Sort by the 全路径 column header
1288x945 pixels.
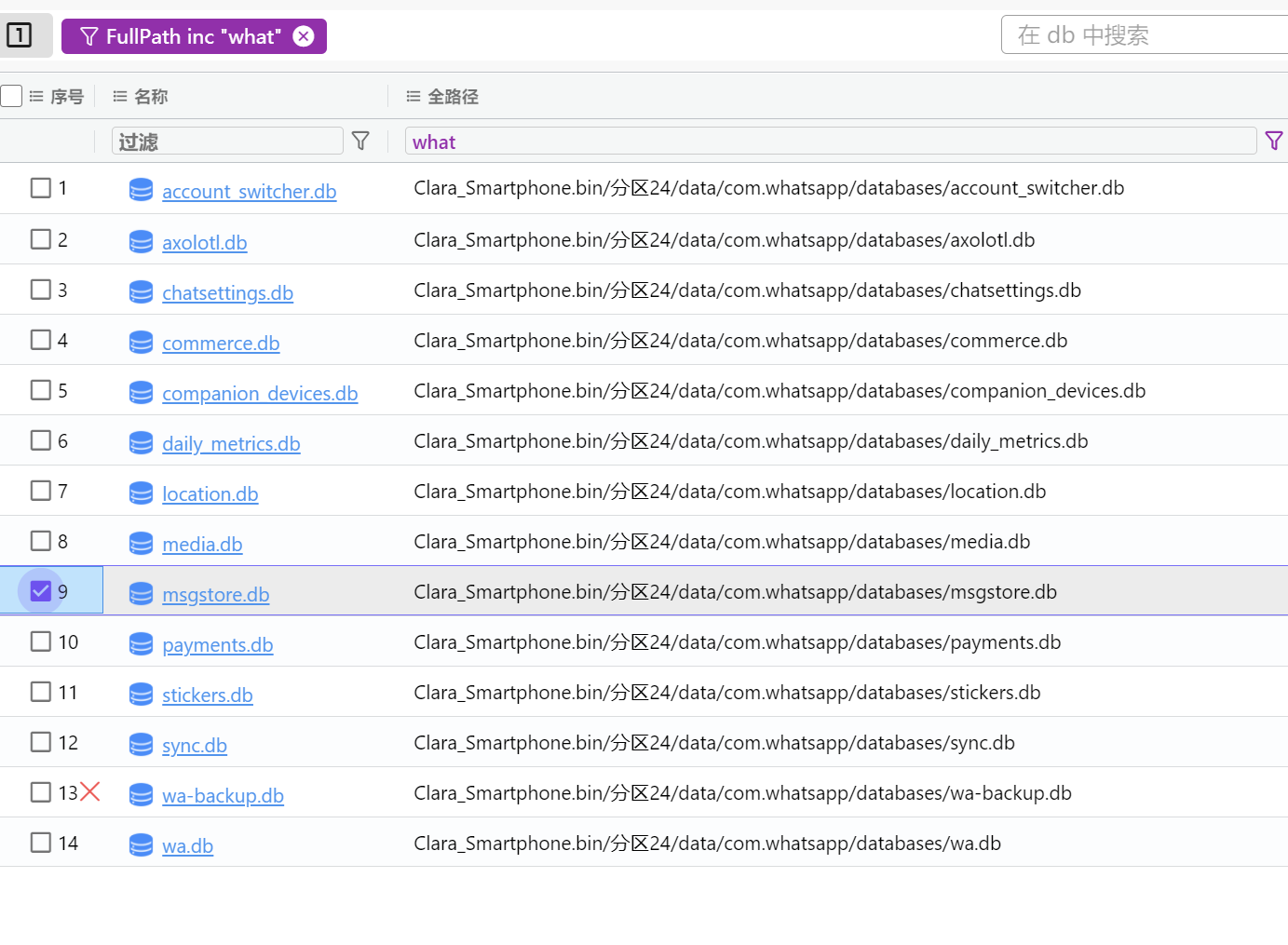tap(453, 96)
